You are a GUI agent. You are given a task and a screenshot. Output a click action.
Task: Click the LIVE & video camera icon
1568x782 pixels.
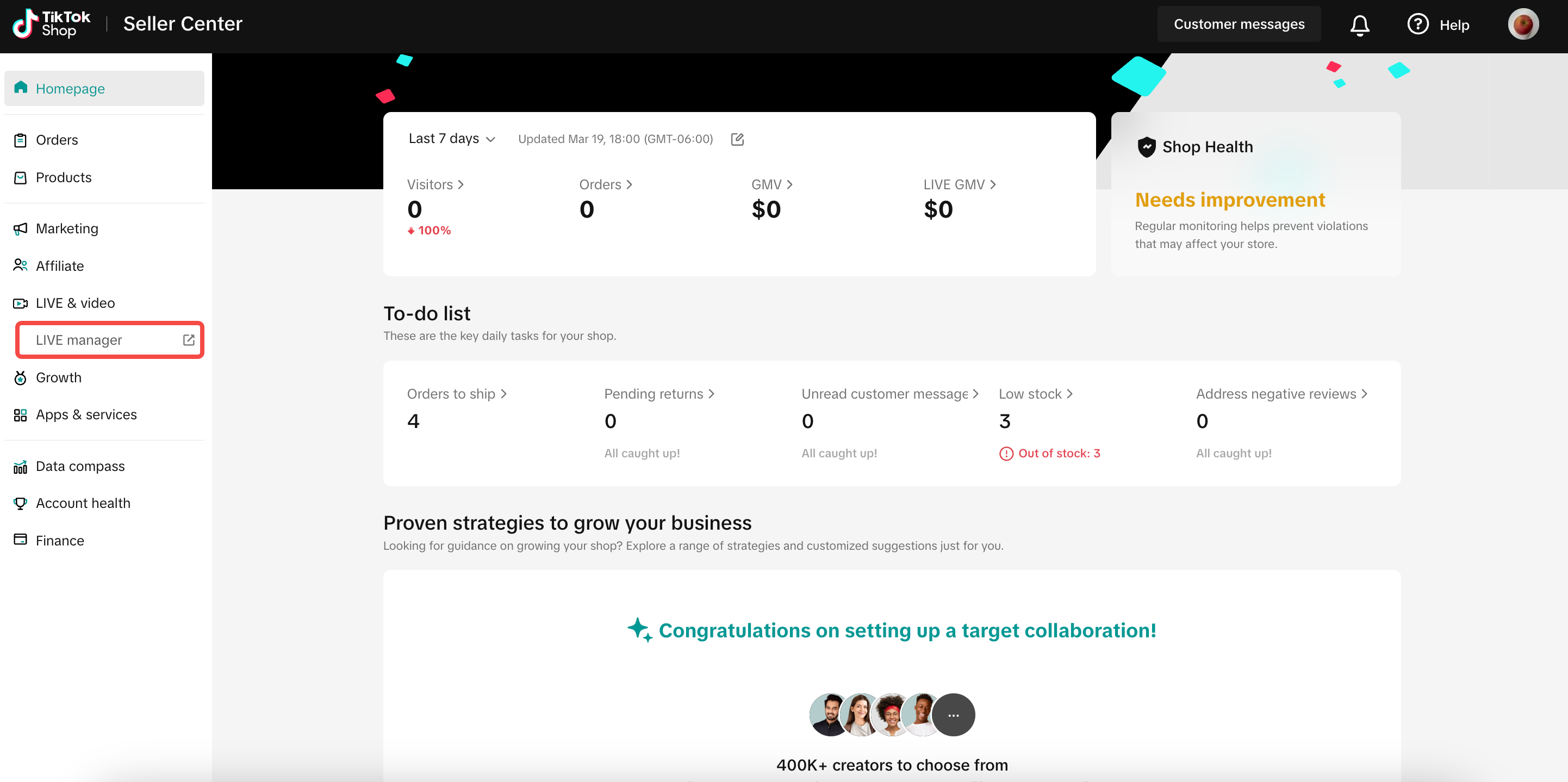(x=20, y=303)
